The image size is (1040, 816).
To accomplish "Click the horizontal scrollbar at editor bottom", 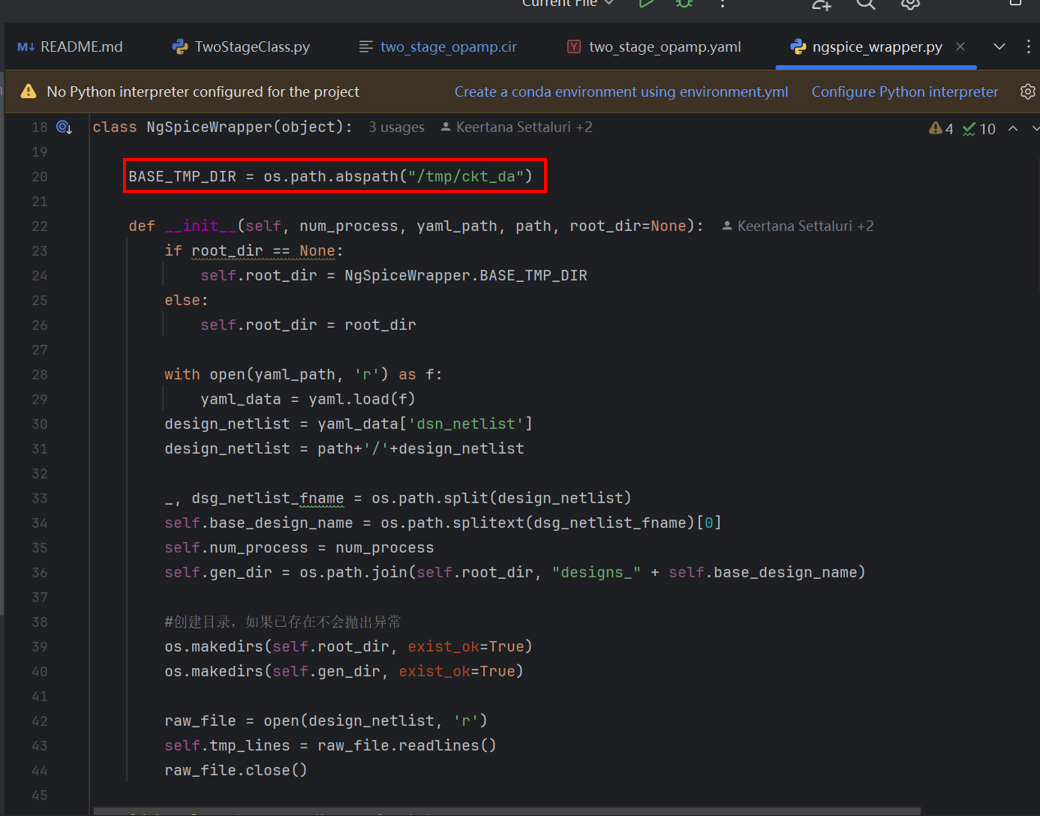I will tap(507, 811).
